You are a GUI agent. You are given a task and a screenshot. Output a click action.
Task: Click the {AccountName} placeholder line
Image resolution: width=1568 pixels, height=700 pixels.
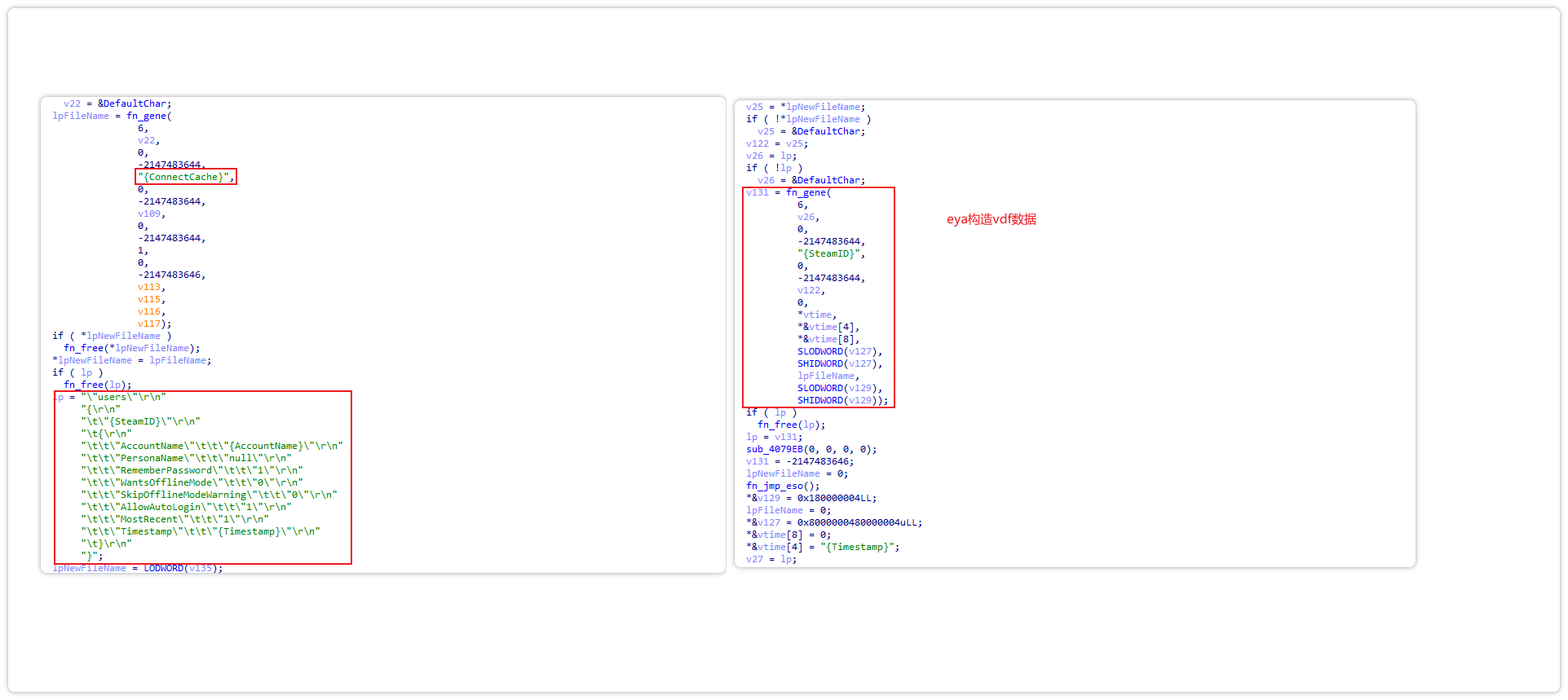[x=211, y=446]
